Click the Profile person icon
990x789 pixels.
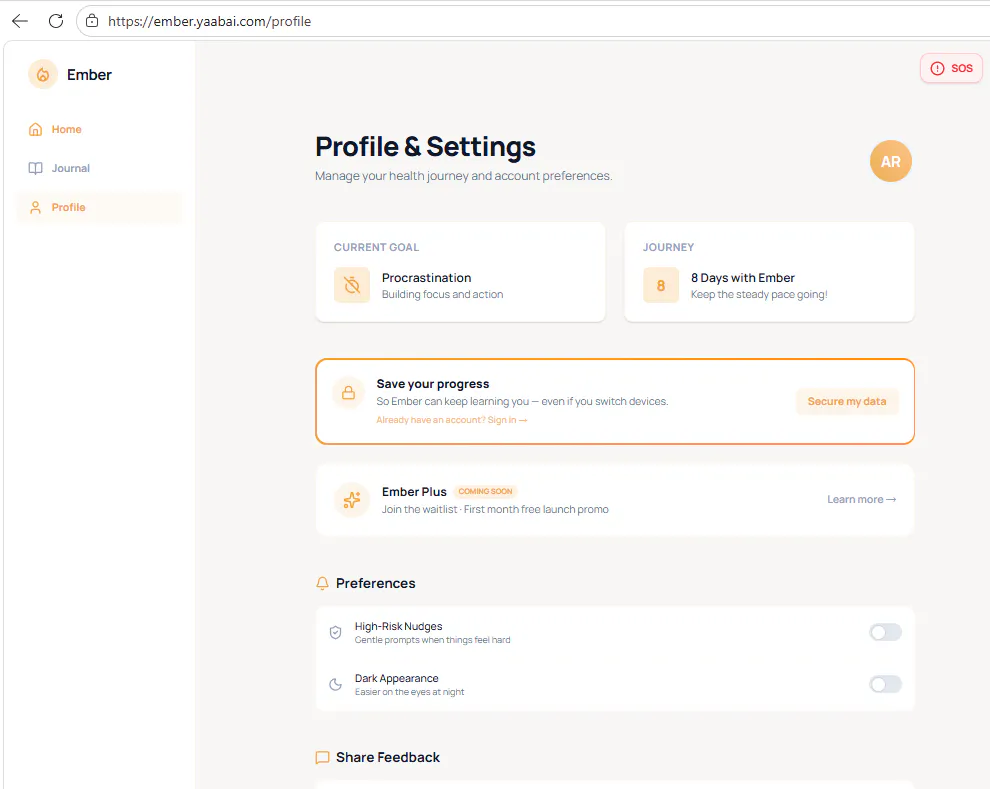pyautogui.click(x=35, y=208)
